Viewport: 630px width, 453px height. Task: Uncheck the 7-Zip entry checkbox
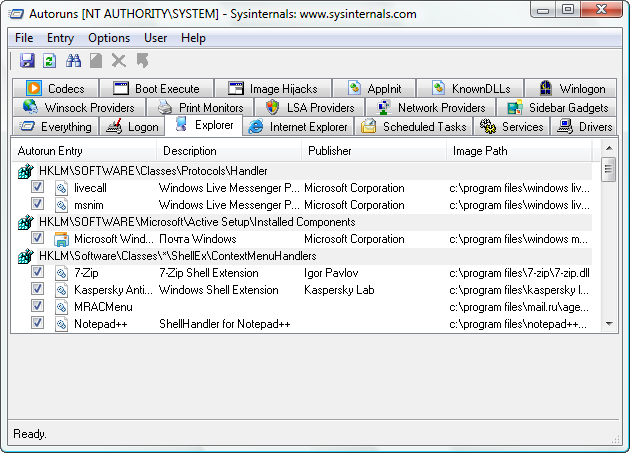[37, 272]
